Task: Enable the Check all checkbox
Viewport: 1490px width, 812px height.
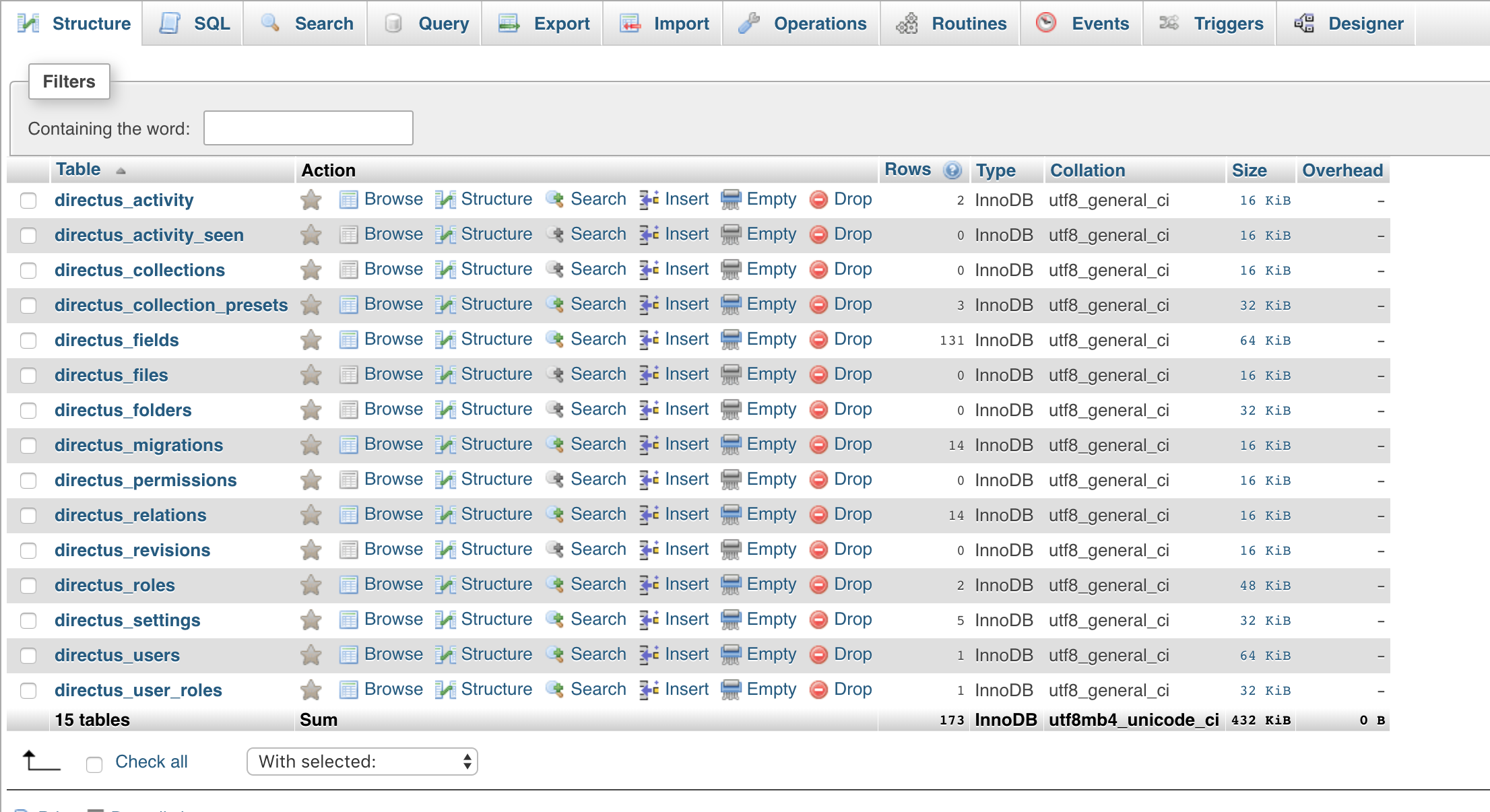Action: click(94, 764)
